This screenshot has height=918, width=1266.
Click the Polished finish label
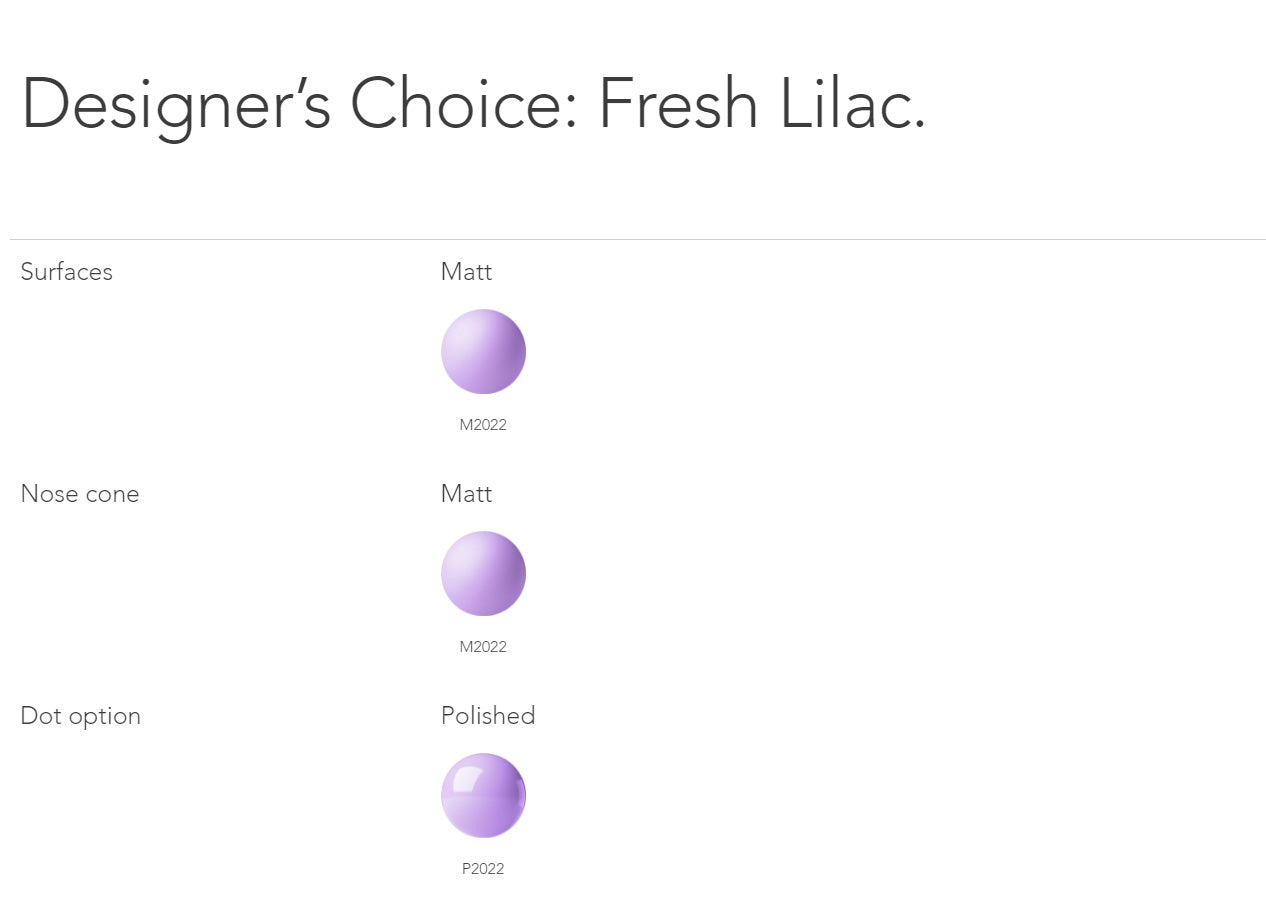pyautogui.click(x=488, y=716)
